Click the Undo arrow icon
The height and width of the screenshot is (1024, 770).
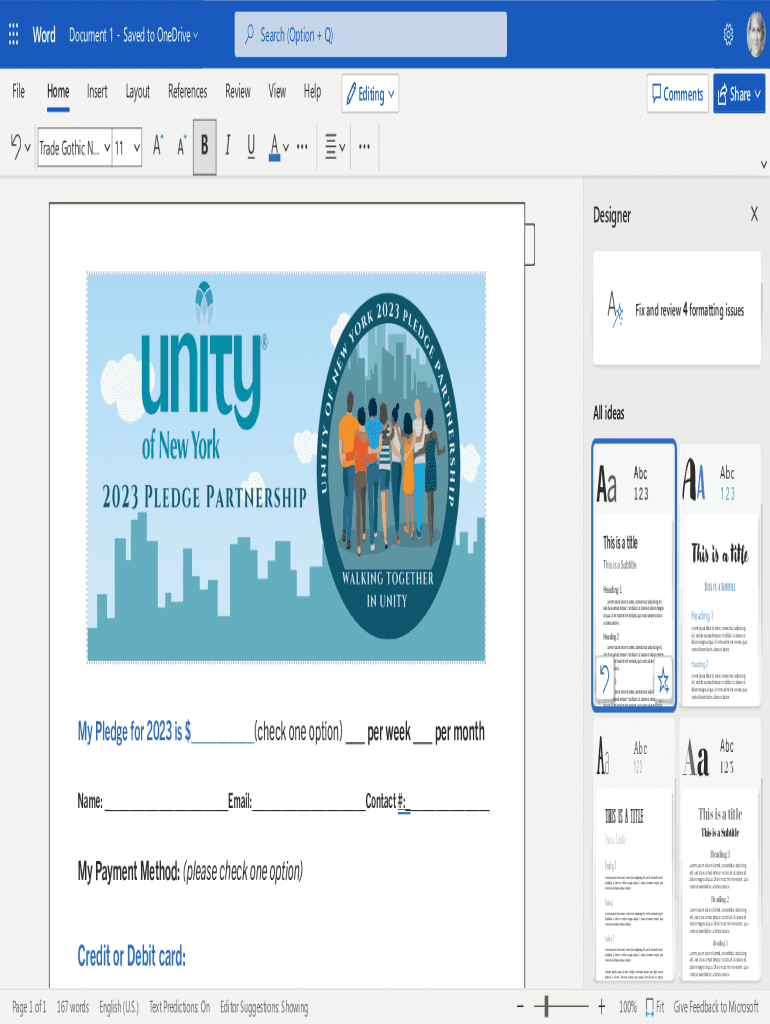tap(15, 147)
